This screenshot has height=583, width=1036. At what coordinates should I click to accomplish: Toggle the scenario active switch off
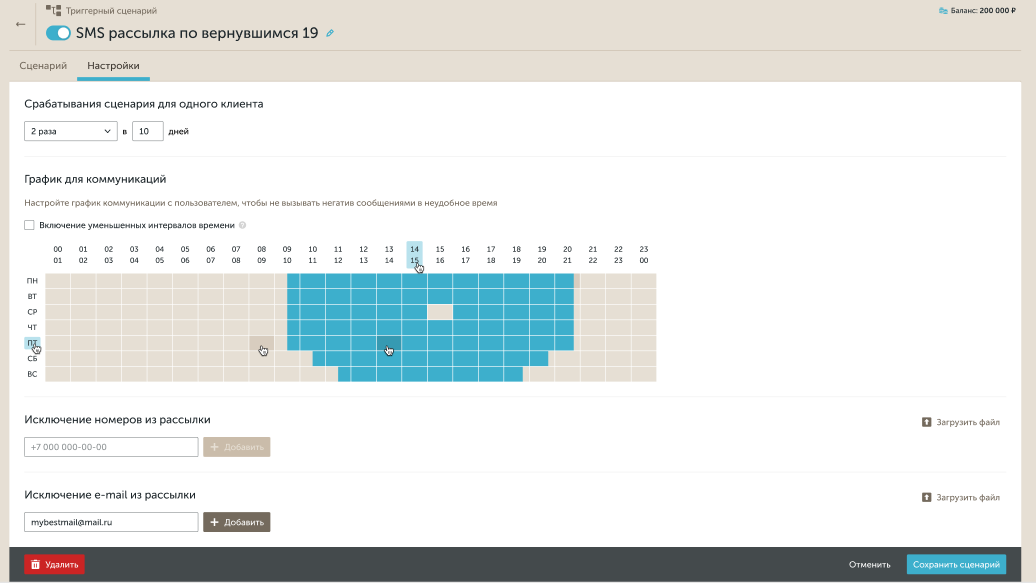58,33
